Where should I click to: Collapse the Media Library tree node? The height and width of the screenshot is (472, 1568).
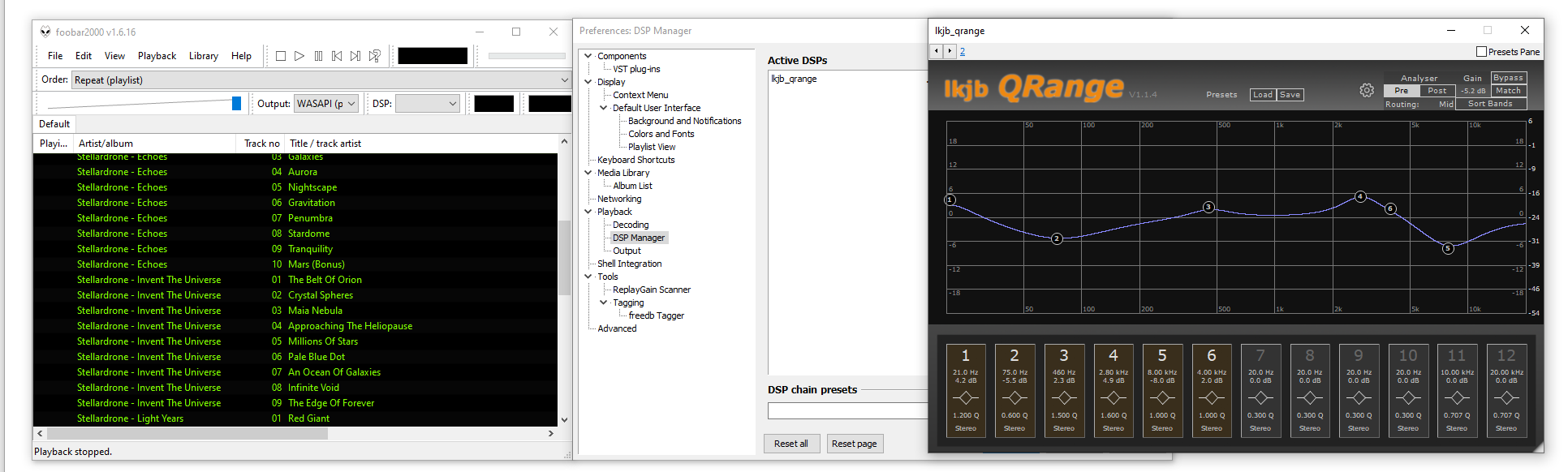588,173
